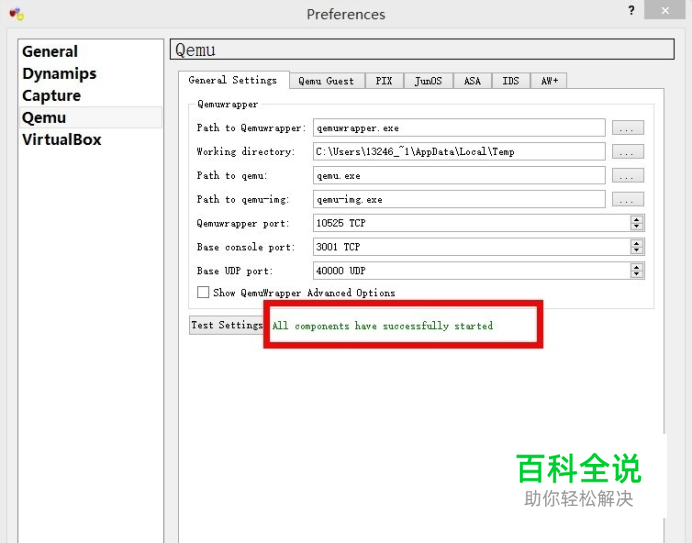Open the ASA tab
The height and width of the screenshot is (543, 692).
coord(472,81)
